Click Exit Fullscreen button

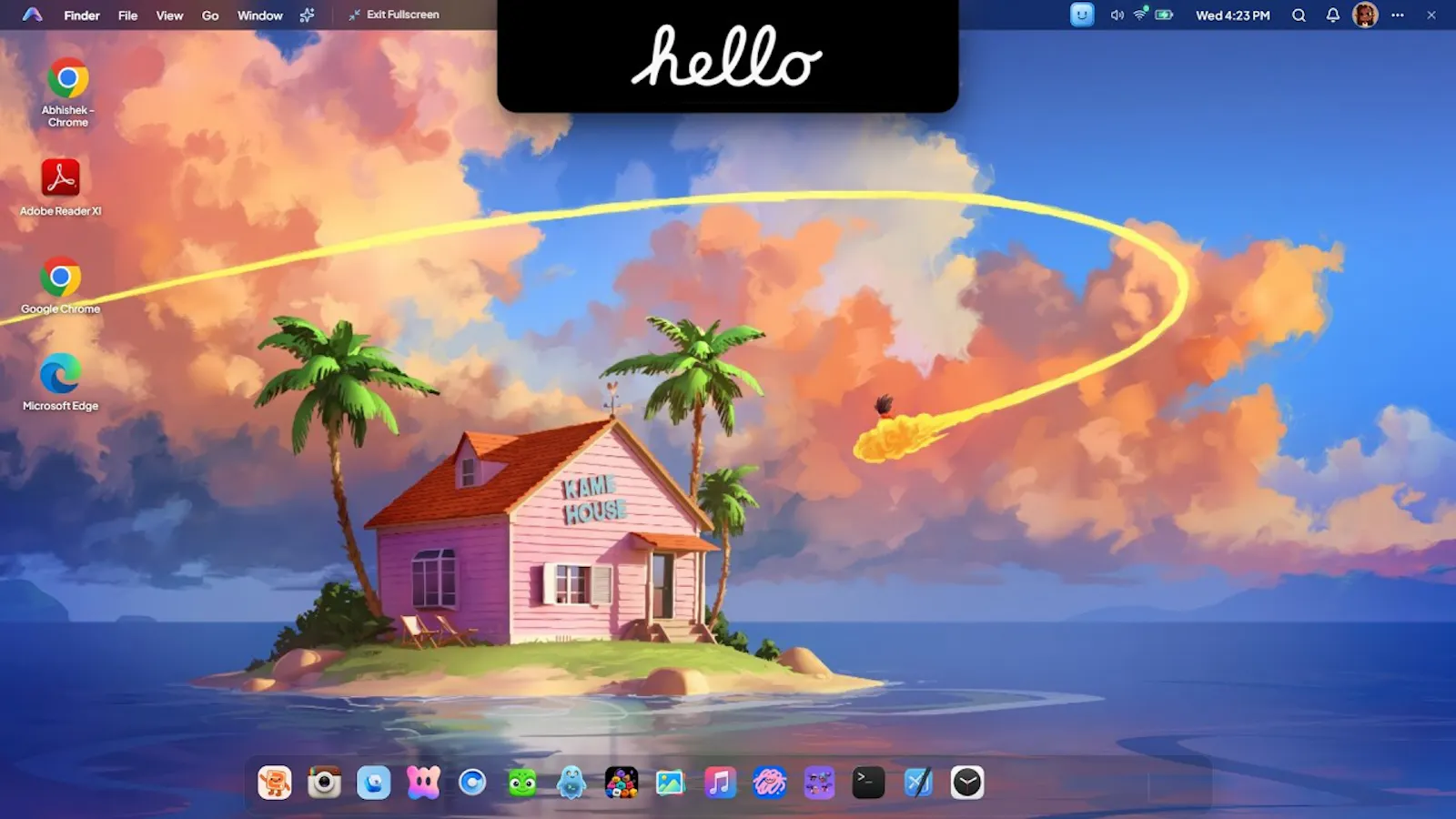point(393,15)
